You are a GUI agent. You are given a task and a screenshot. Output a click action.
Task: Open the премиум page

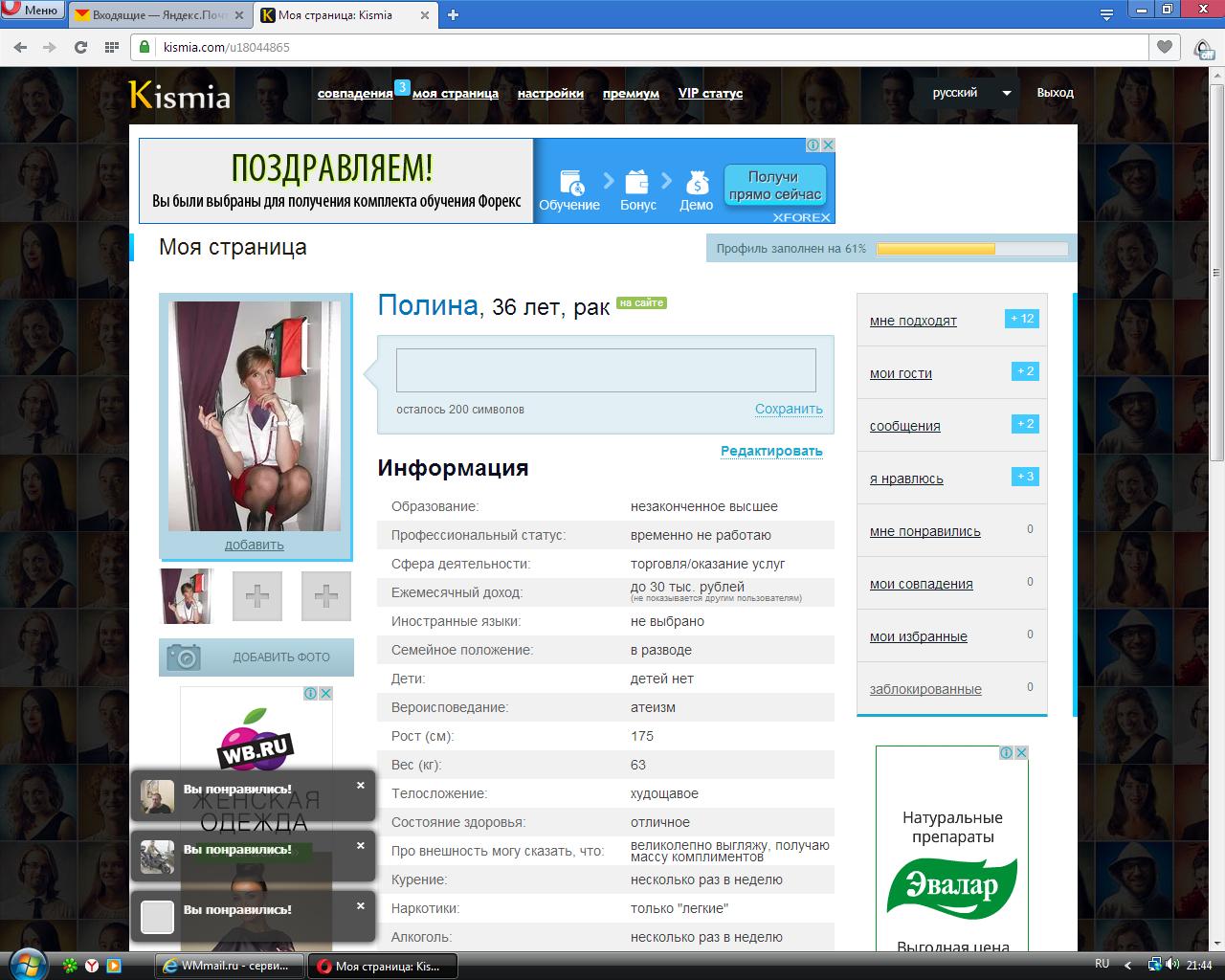tap(631, 94)
